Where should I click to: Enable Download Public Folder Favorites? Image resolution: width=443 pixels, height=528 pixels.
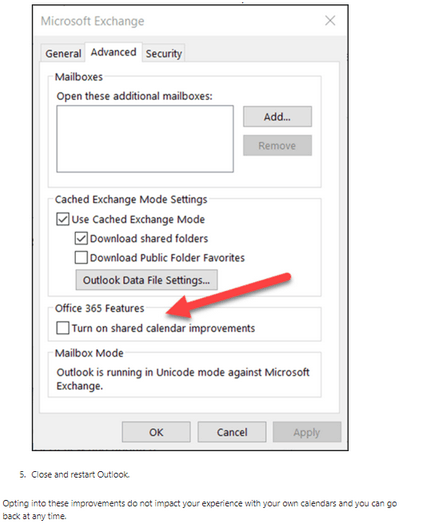(x=81, y=258)
